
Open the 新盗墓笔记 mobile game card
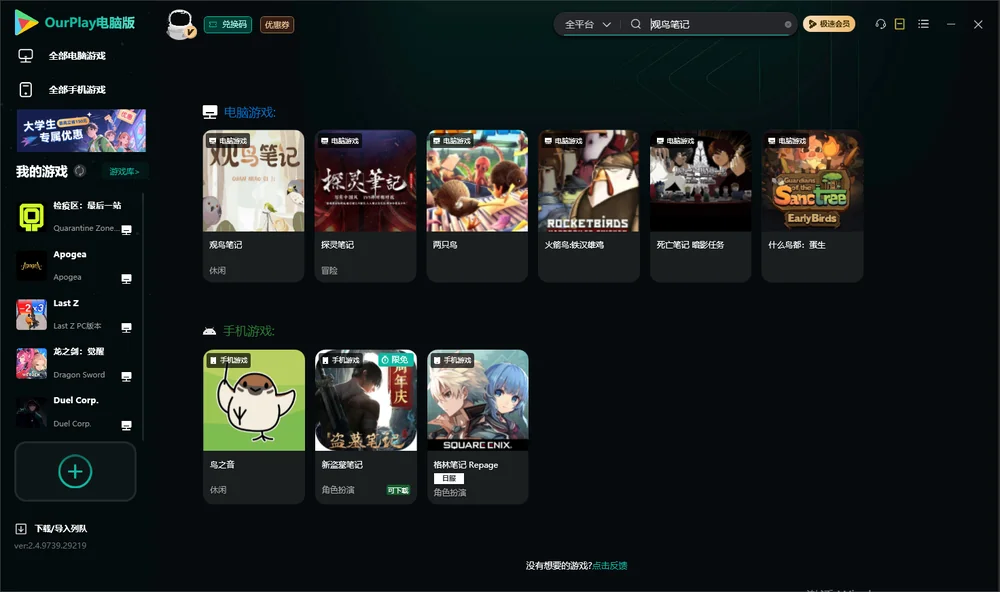[x=365, y=427]
